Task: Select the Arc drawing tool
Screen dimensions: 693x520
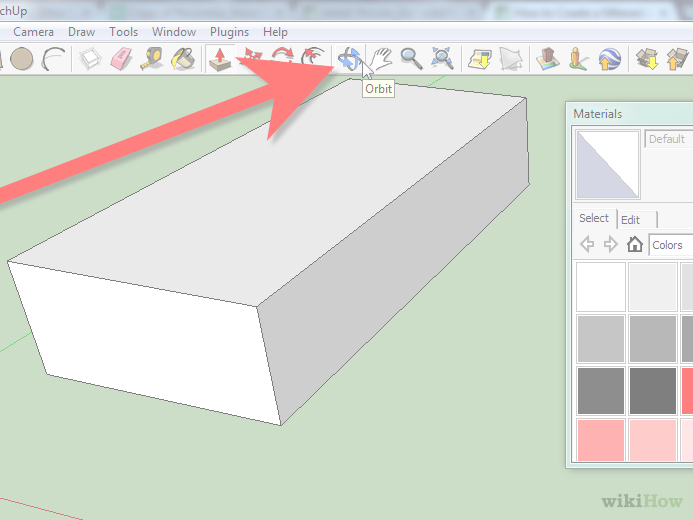Action: (53, 59)
